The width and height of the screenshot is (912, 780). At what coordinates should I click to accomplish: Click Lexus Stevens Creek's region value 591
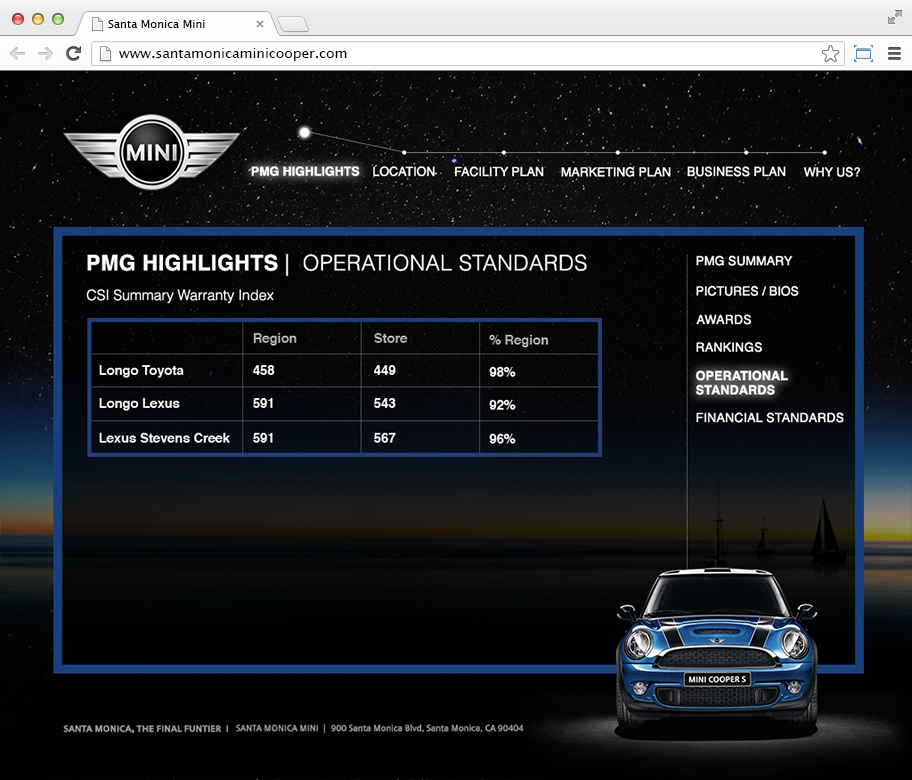(263, 438)
